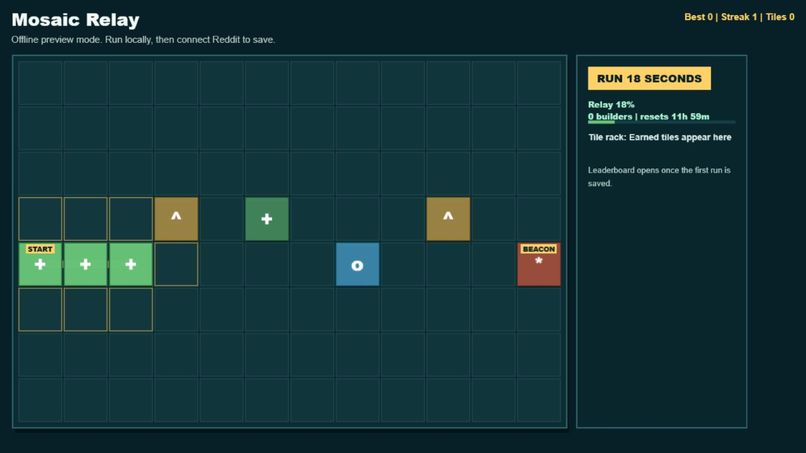Click the 'Best 0' stat
Viewport: 806px width, 453px height.
[x=698, y=17]
